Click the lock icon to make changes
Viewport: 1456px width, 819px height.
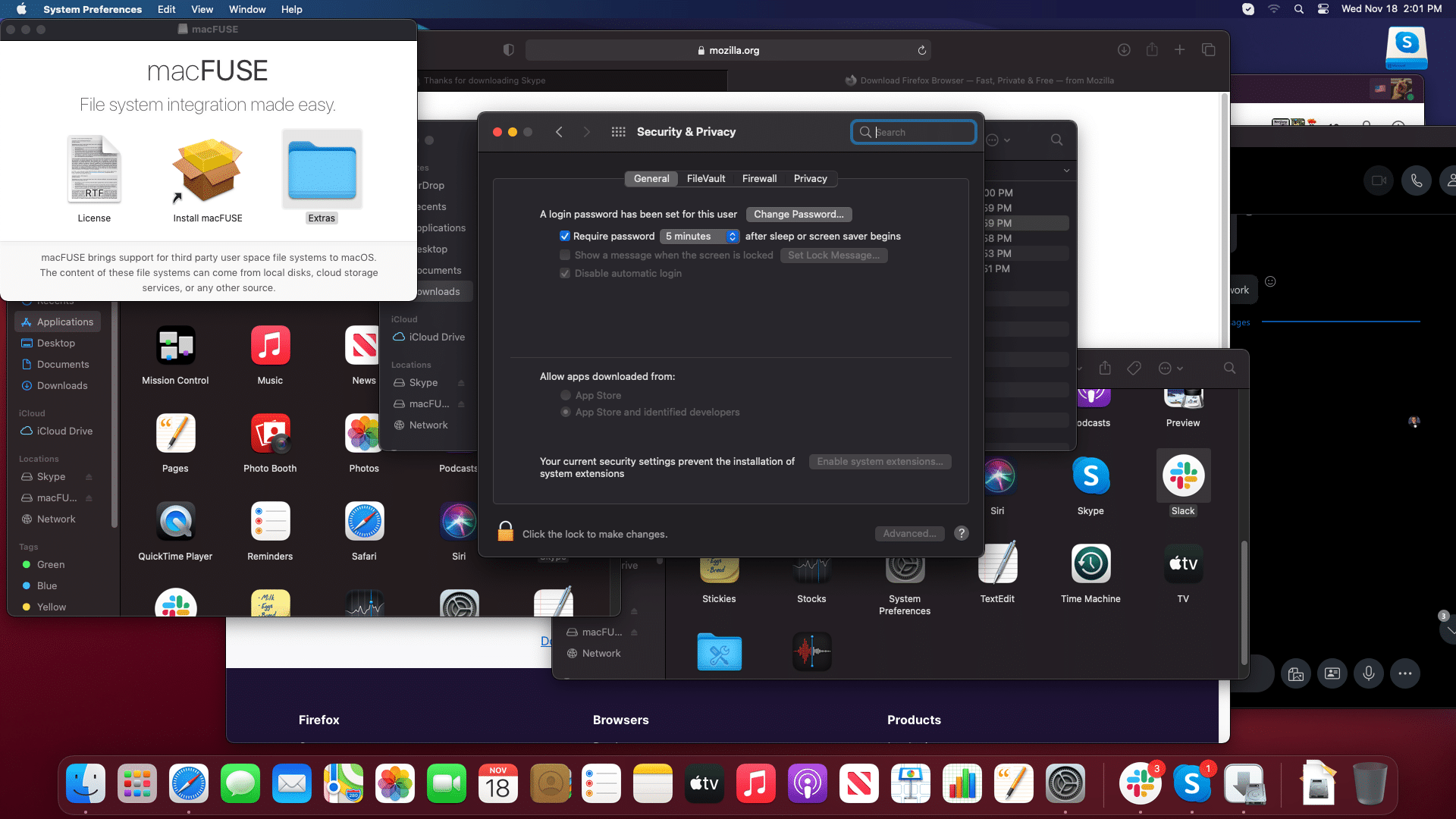coord(506,532)
